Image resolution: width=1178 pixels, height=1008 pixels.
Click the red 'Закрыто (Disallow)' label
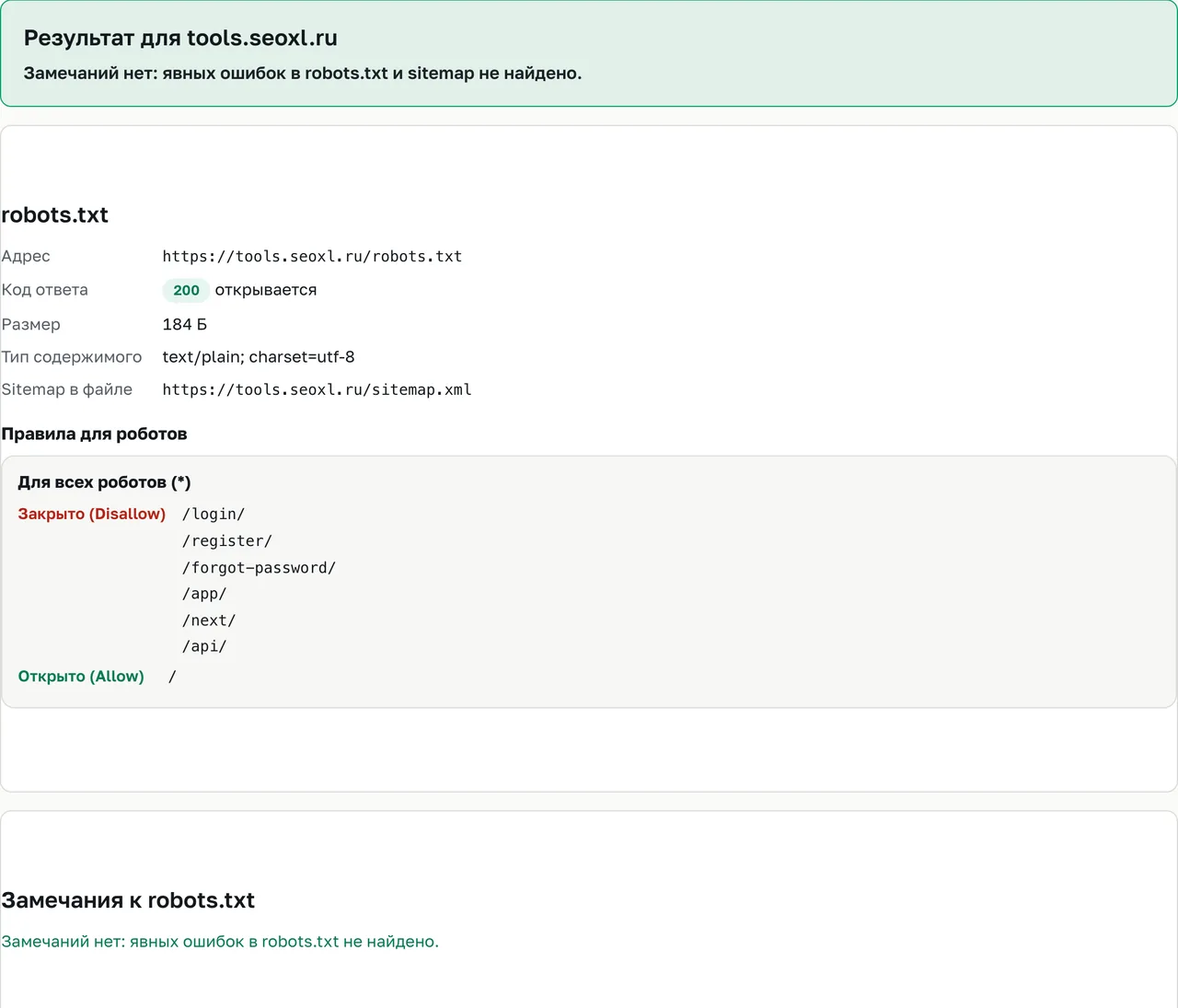pyautogui.click(x=92, y=514)
